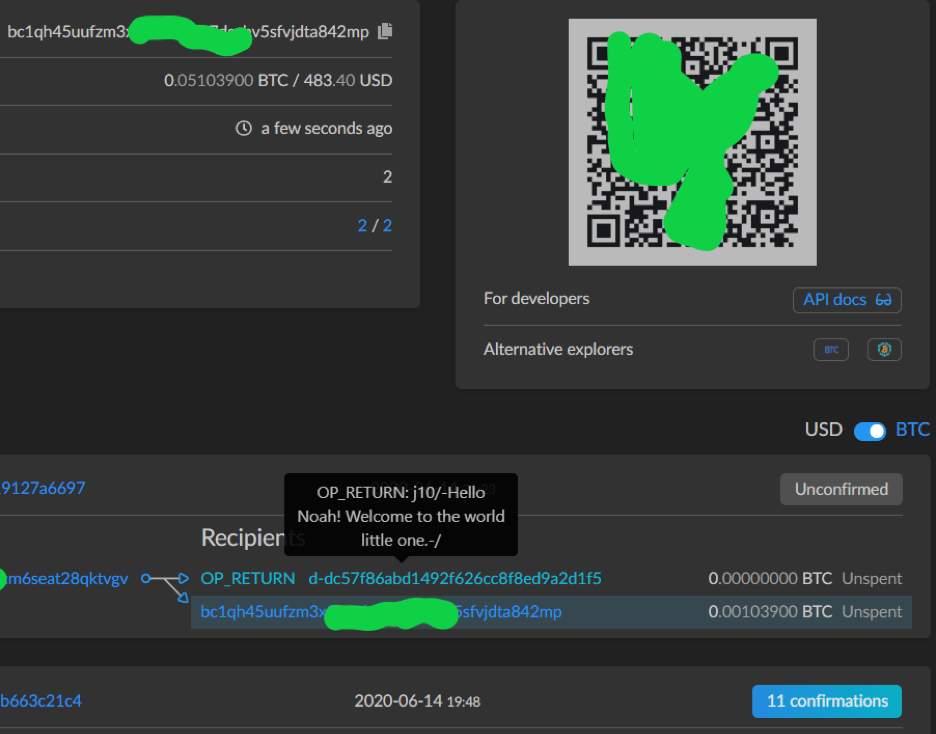Click the balance '0.05103900 BTC / 483.40 USD'
The image size is (936, 734).
278,81
